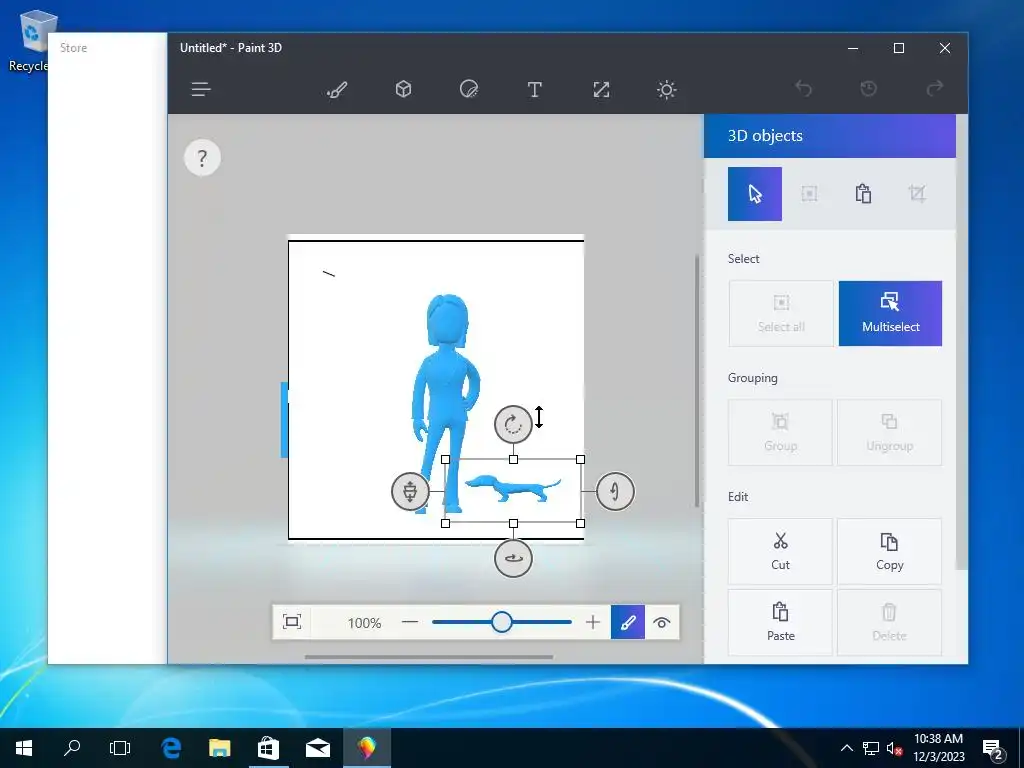Open the notification action center icon
The height and width of the screenshot is (768, 1024).
pos(993,749)
